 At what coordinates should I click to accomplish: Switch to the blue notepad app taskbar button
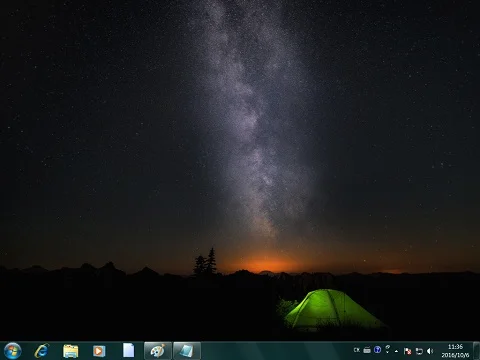[187, 351]
